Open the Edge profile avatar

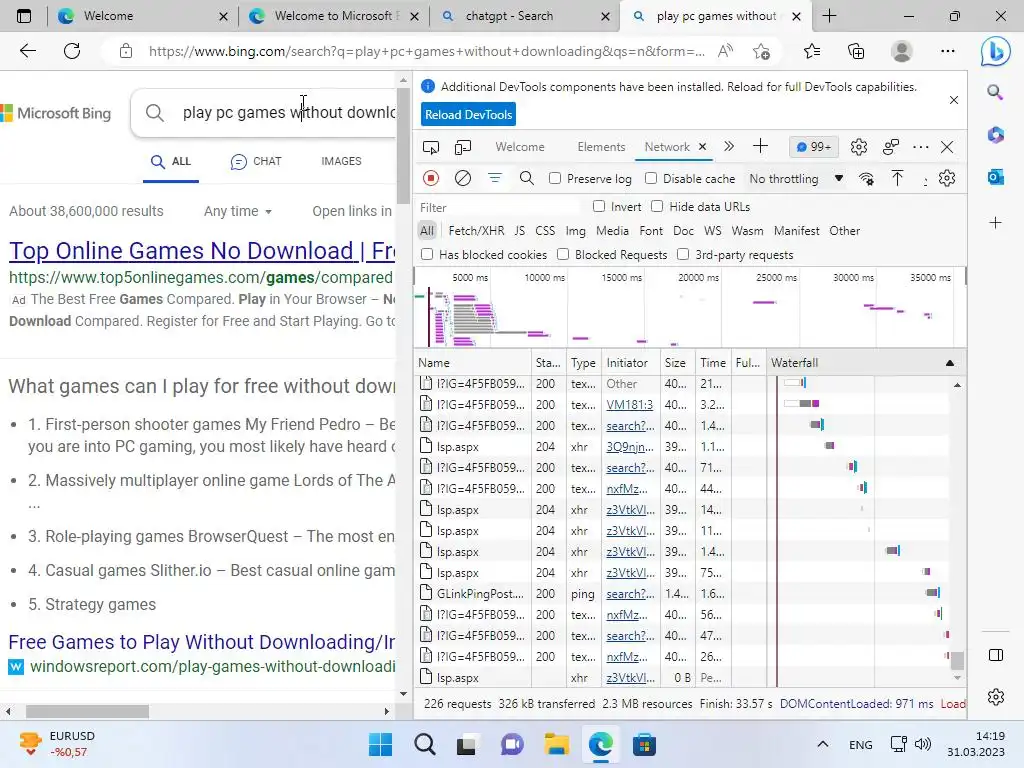(x=902, y=51)
